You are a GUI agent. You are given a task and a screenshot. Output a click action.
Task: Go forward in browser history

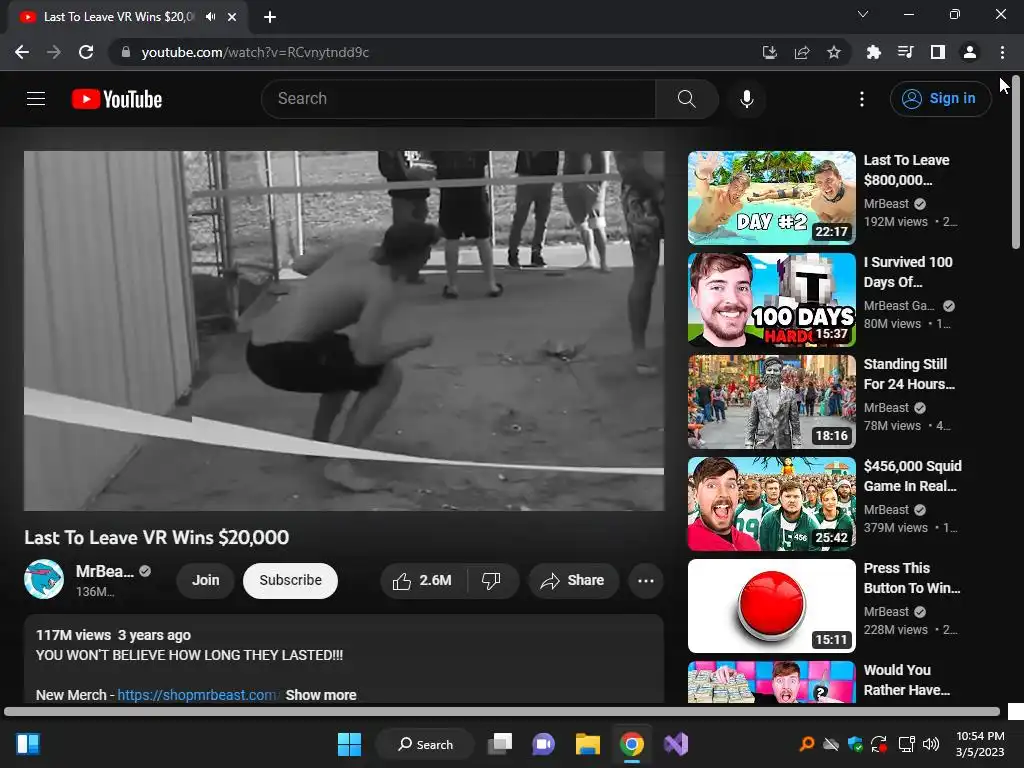coord(54,52)
